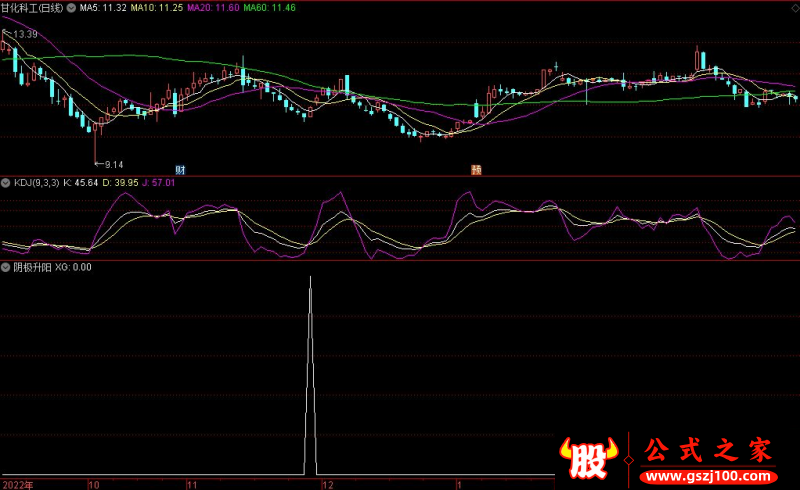The width and height of the screenshot is (800, 490).
Task: Click the 9.14 low price arrow marker
Action: coord(108,164)
